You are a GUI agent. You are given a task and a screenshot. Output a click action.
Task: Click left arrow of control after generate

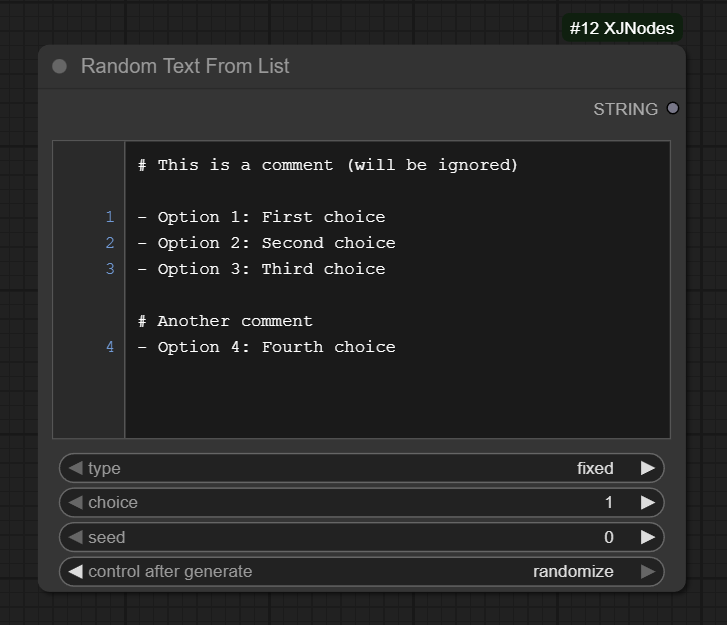pos(76,571)
